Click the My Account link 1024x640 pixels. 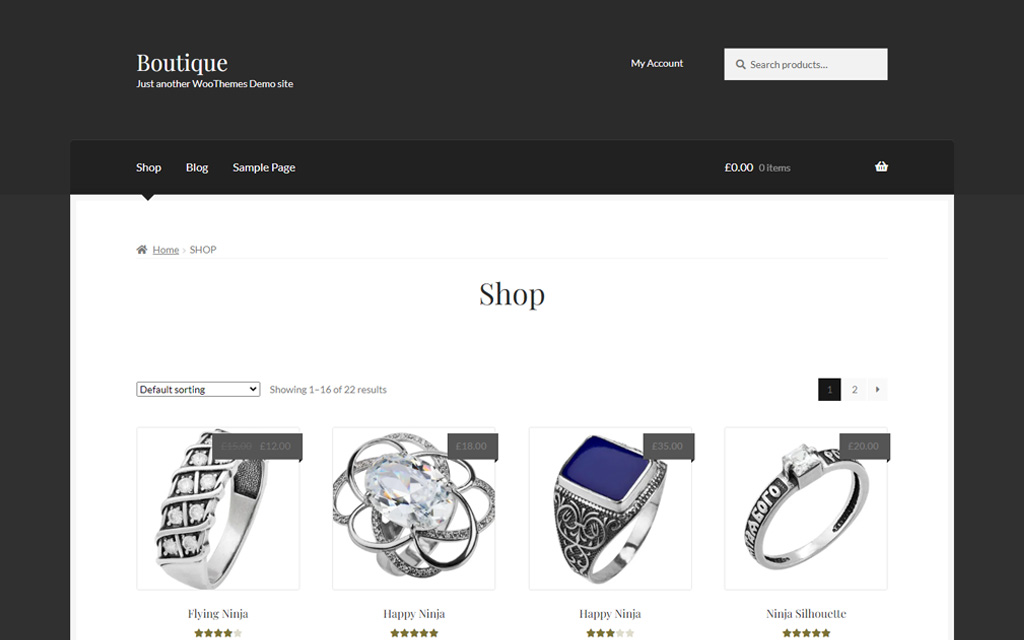pyautogui.click(x=656, y=63)
